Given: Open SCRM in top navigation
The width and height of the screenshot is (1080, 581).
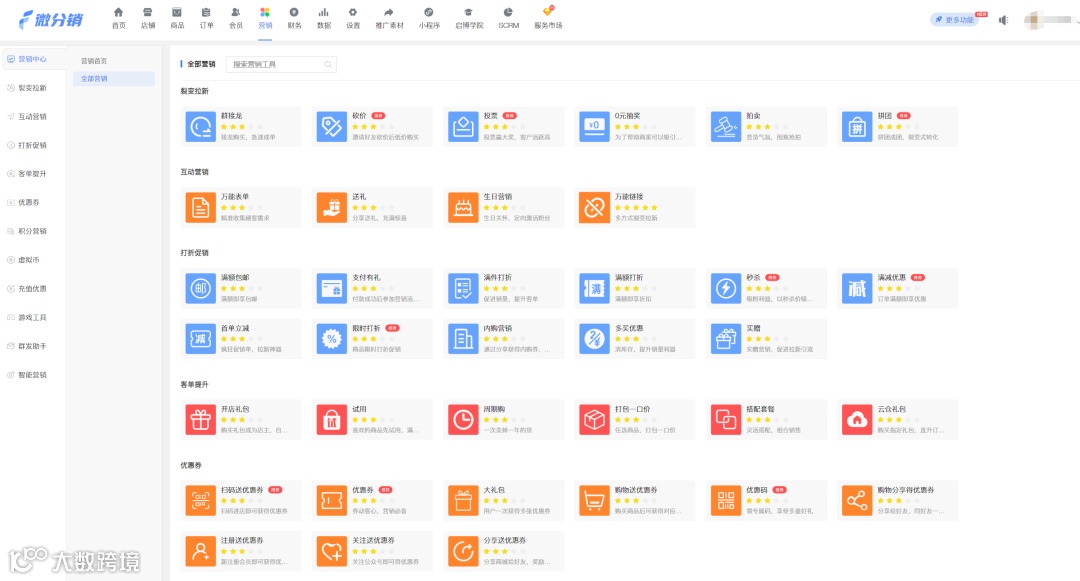Looking at the screenshot, I should [508, 19].
